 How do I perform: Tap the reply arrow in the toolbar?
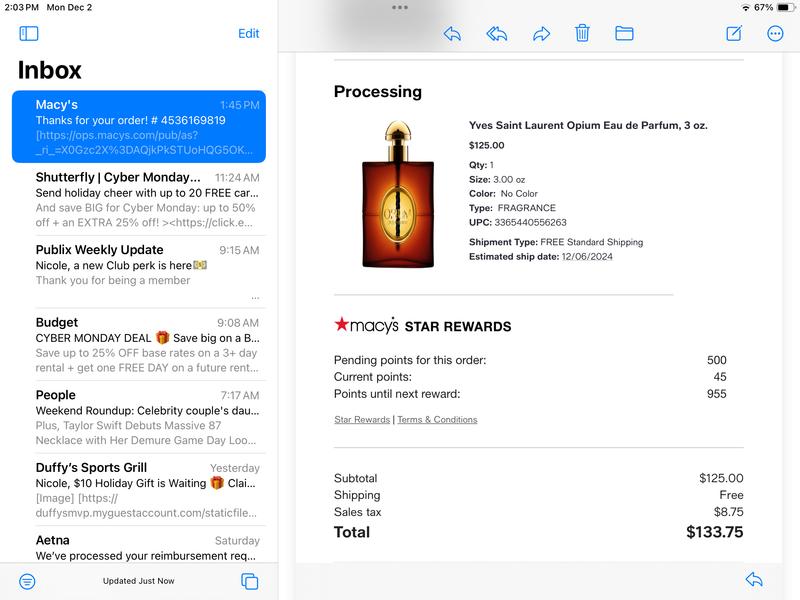(452, 34)
